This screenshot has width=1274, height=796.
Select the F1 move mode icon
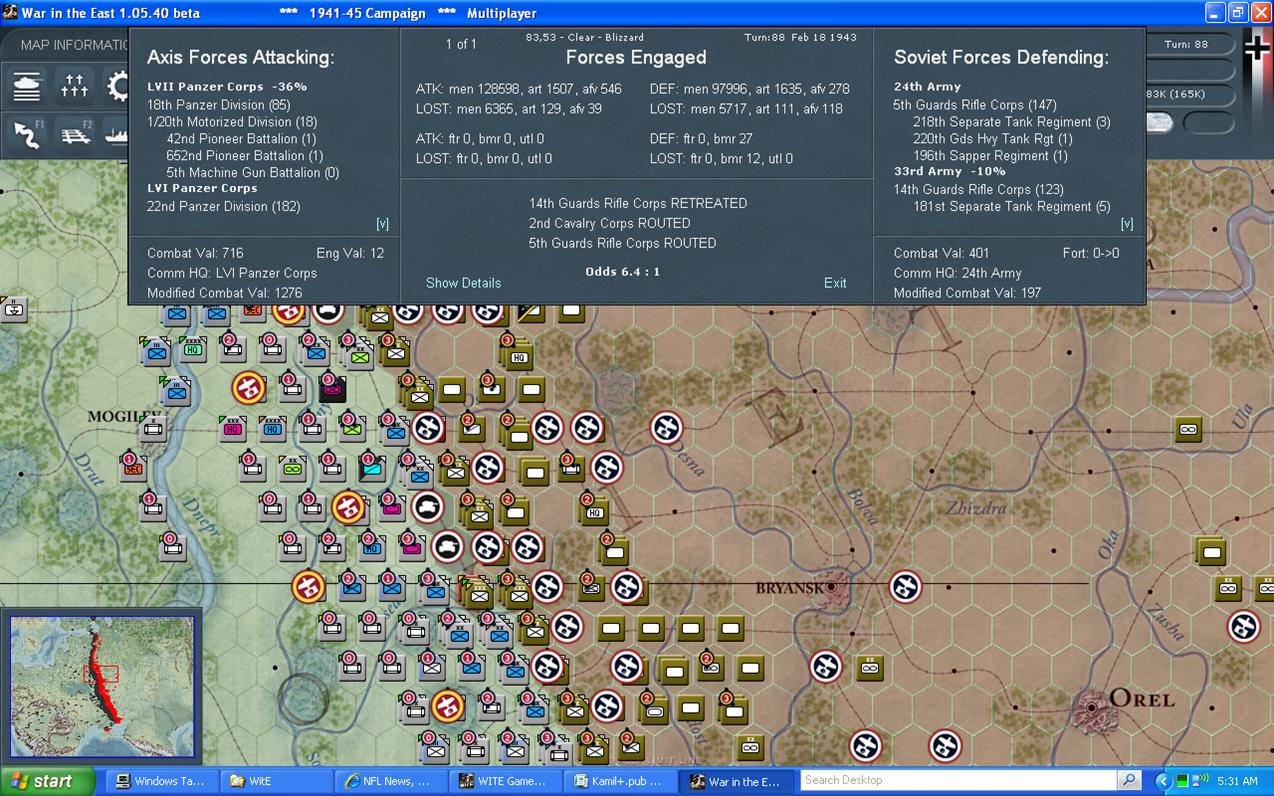point(28,134)
